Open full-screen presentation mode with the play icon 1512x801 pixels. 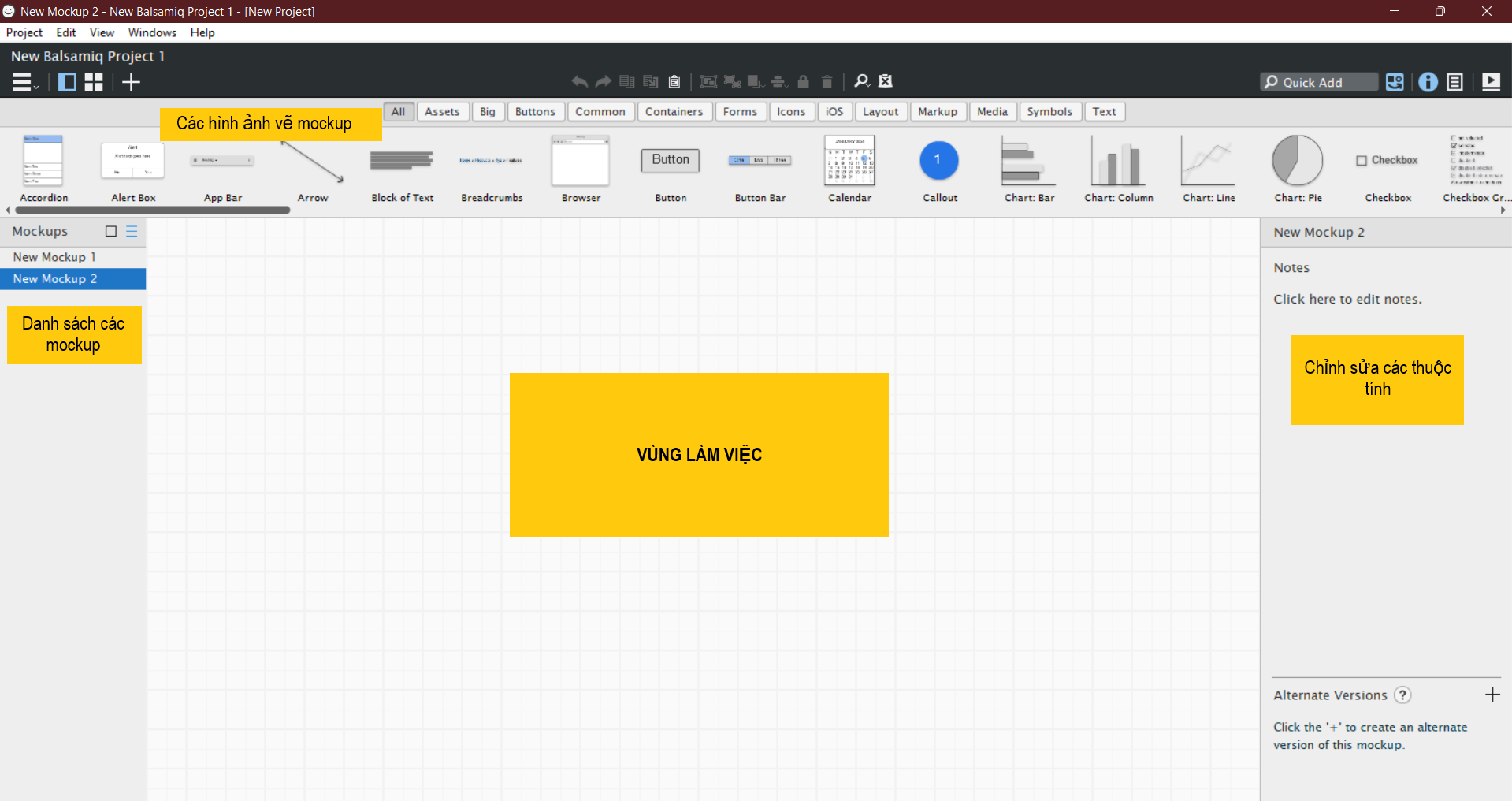coord(1491,82)
